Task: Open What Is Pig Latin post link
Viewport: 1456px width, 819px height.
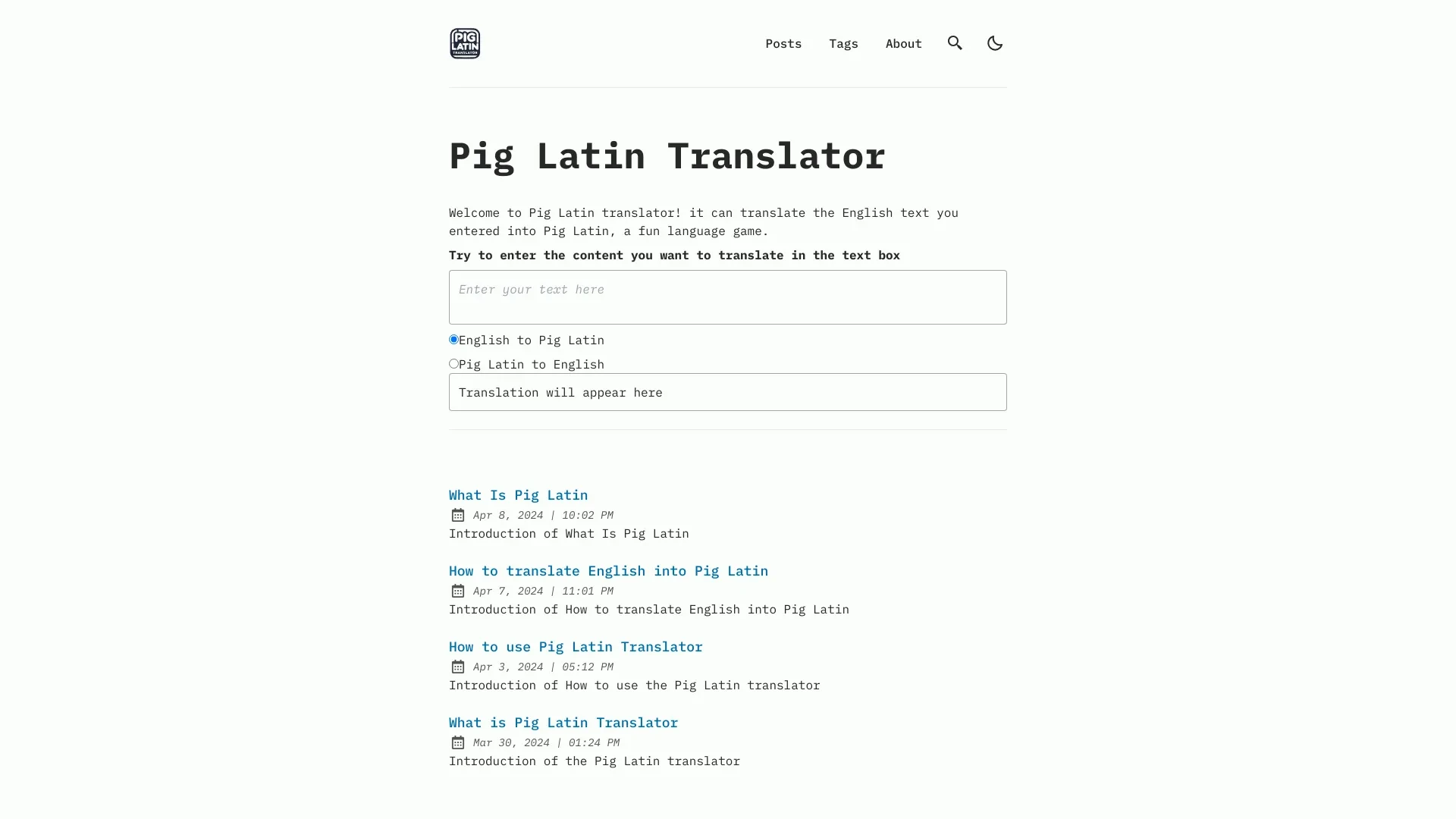Action: coord(518,495)
